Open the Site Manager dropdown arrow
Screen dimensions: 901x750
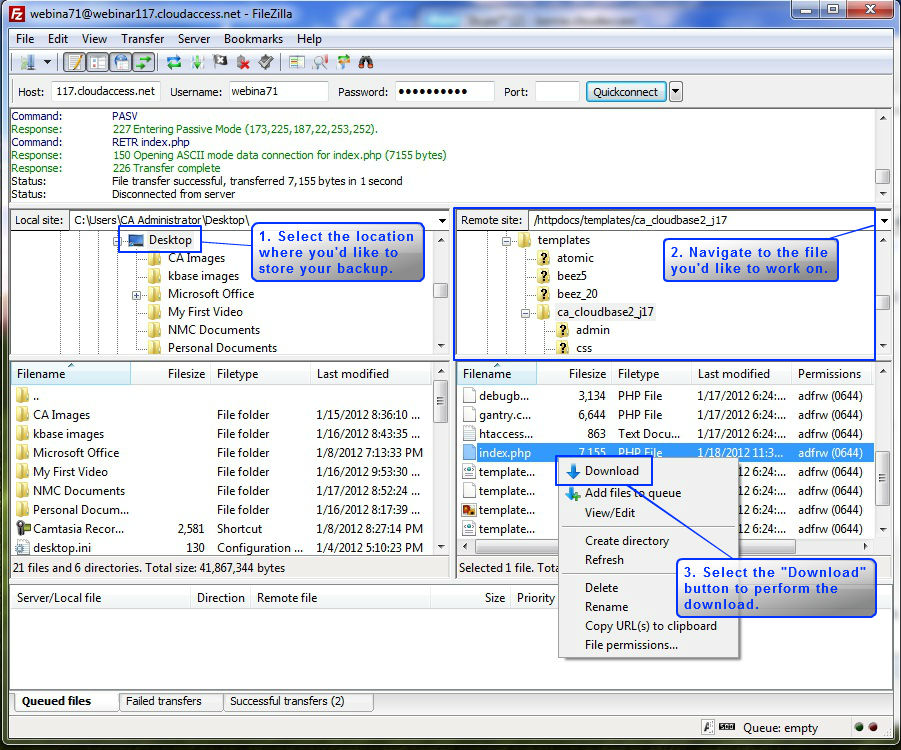click(47, 62)
